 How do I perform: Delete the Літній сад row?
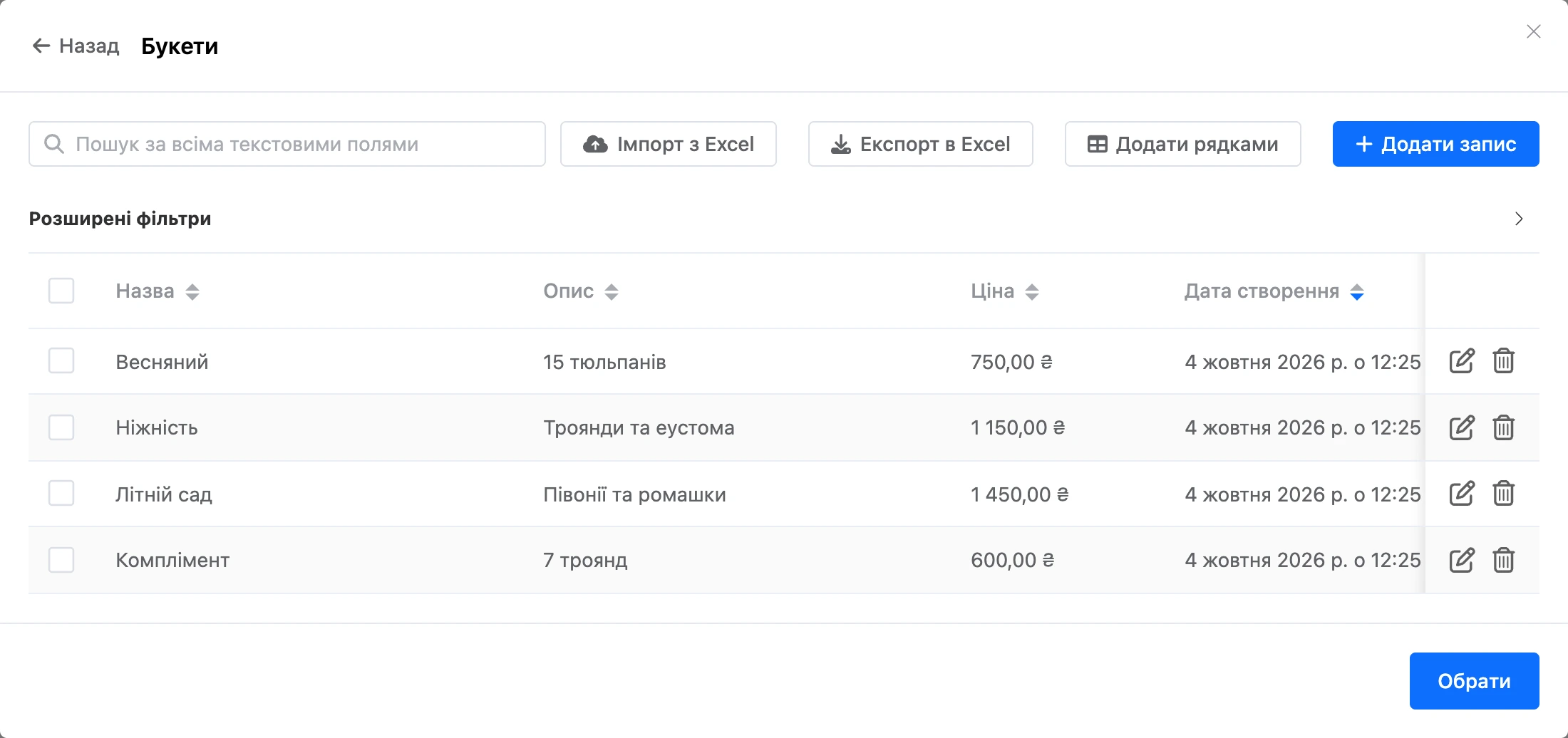tap(1504, 494)
